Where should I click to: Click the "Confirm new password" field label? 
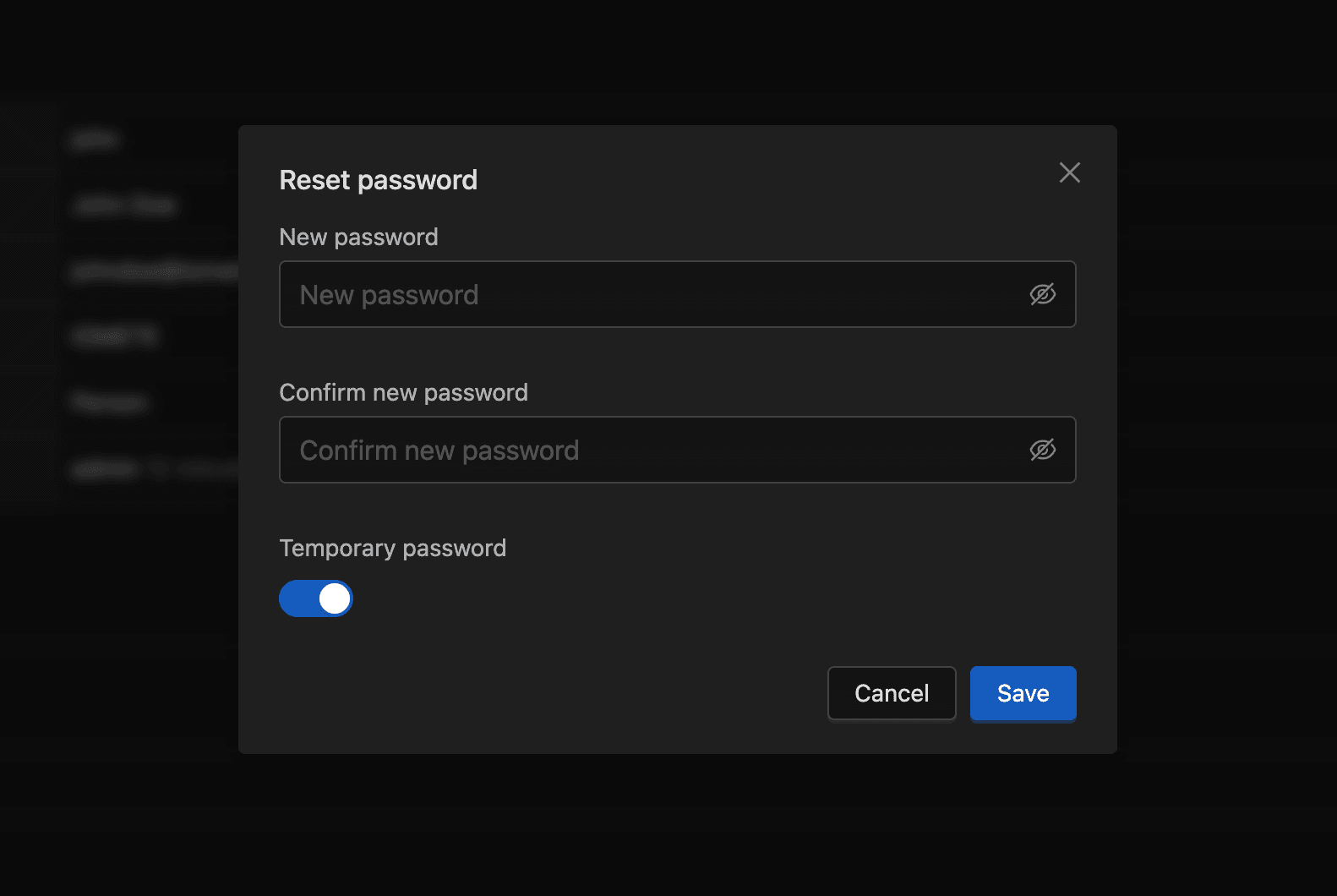[403, 392]
